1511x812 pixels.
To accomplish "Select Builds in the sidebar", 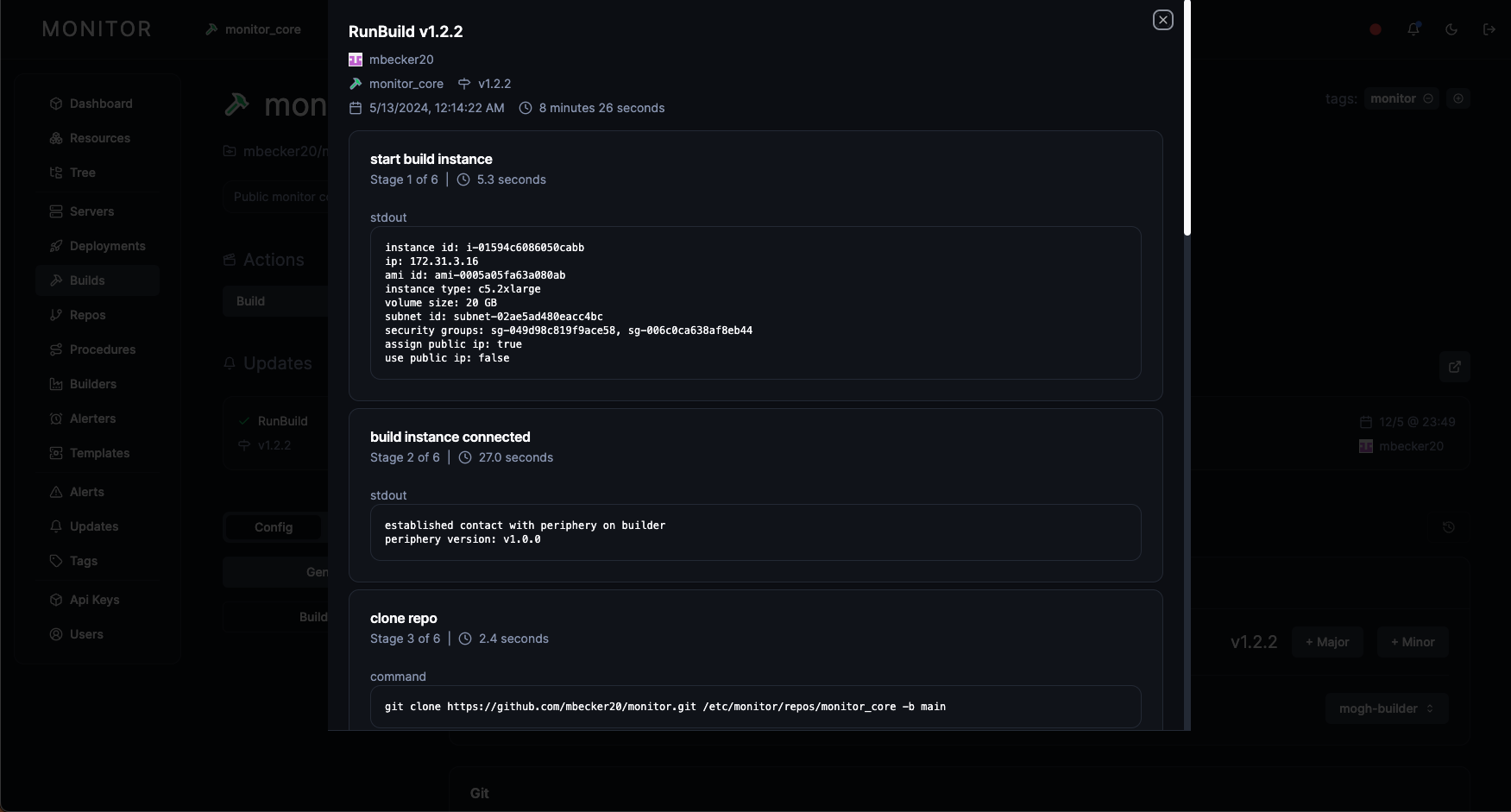I will coord(98,280).
